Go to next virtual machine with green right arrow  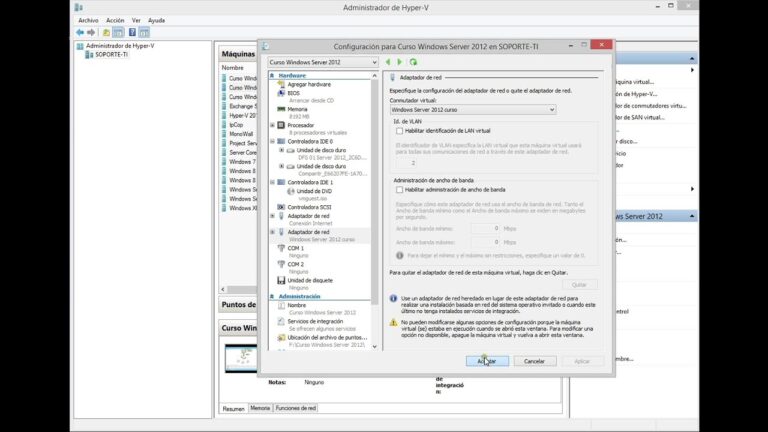pos(400,62)
